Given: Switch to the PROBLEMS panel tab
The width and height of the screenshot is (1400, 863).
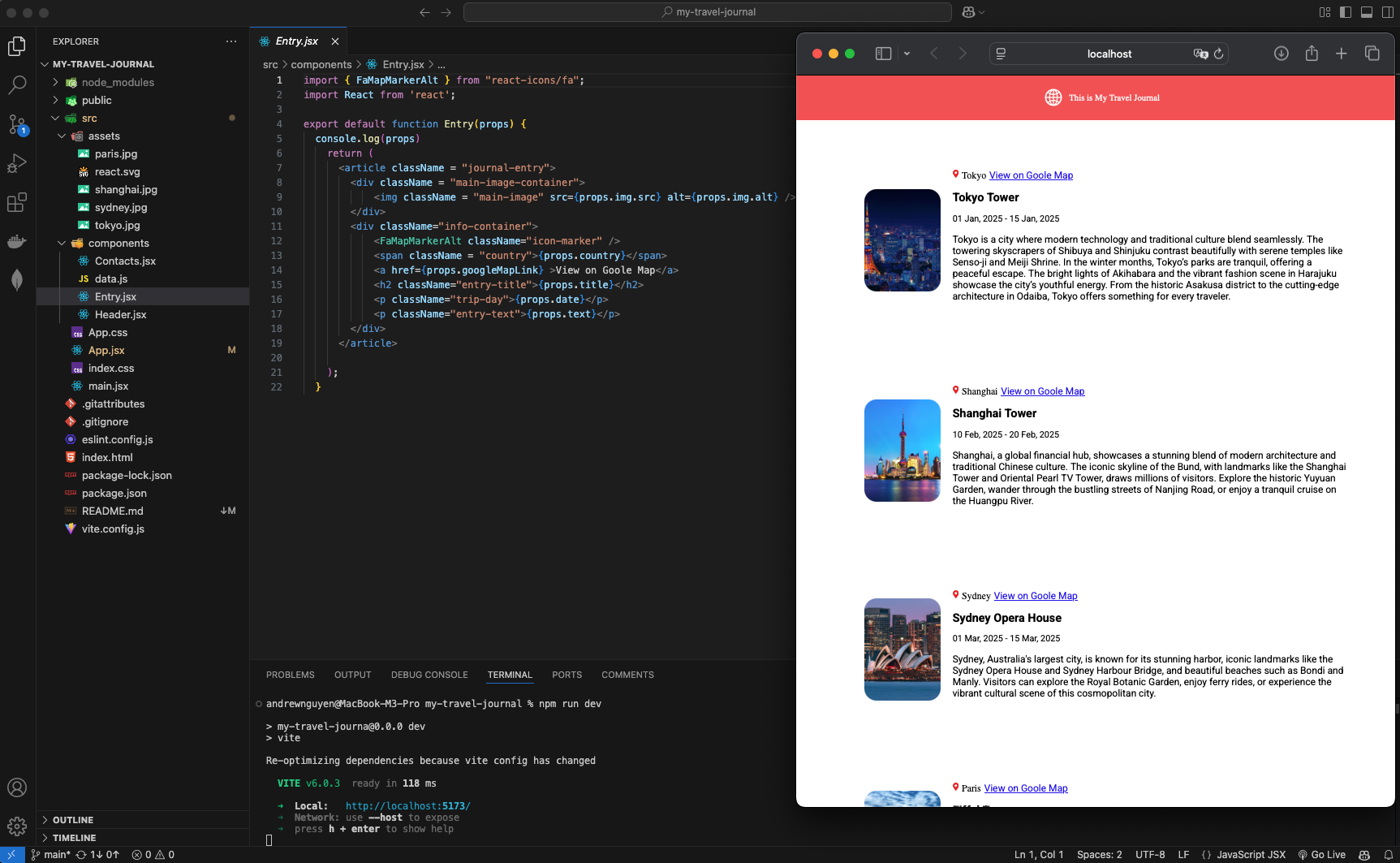Looking at the screenshot, I should pyautogui.click(x=290, y=675).
